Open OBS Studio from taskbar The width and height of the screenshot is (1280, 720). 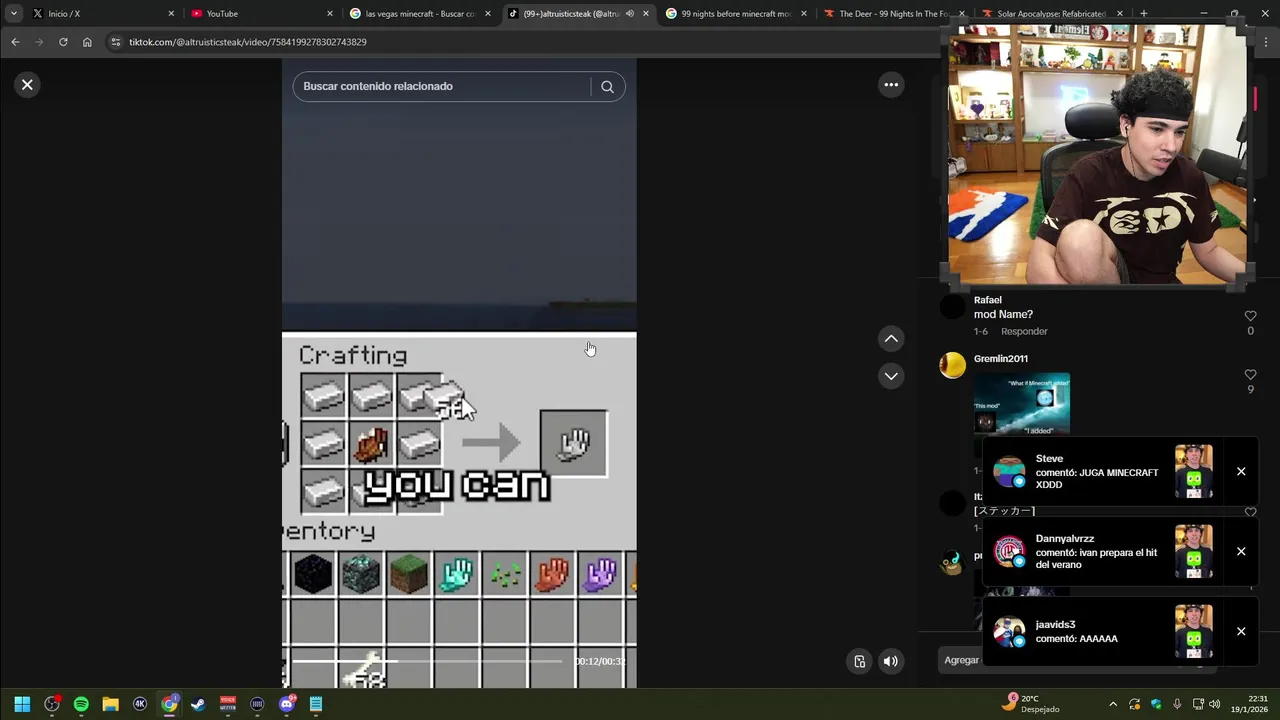[x=52, y=704]
